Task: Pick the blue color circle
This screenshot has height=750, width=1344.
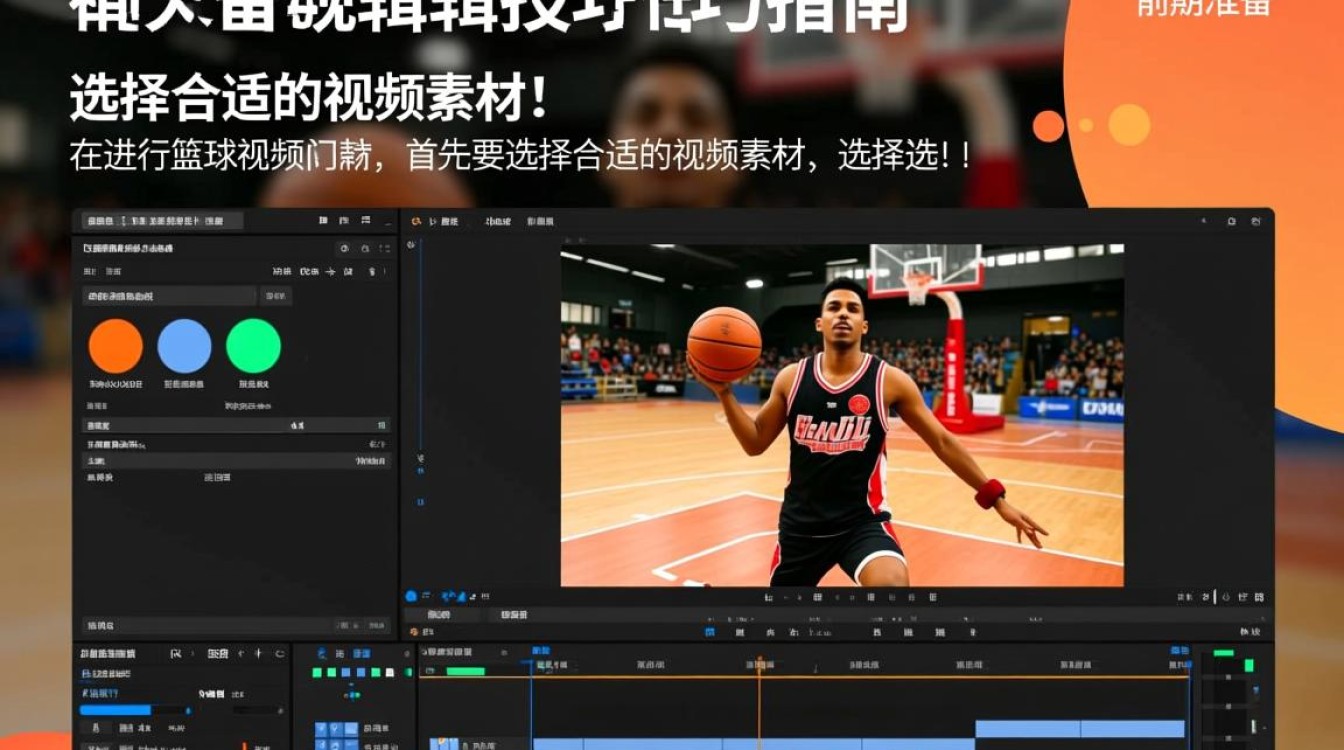Action: [x=184, y=346]
